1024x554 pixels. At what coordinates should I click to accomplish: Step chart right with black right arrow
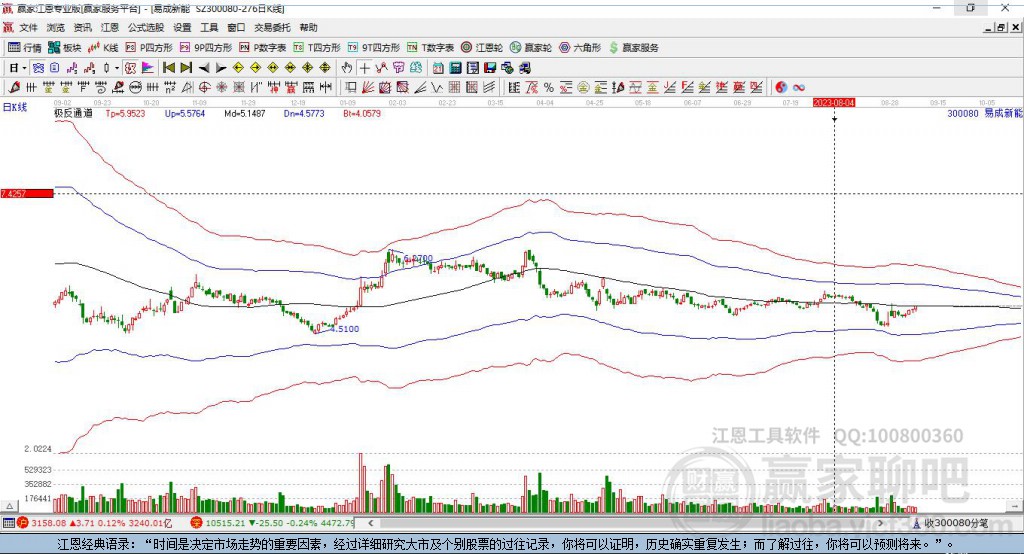[221, 68]
